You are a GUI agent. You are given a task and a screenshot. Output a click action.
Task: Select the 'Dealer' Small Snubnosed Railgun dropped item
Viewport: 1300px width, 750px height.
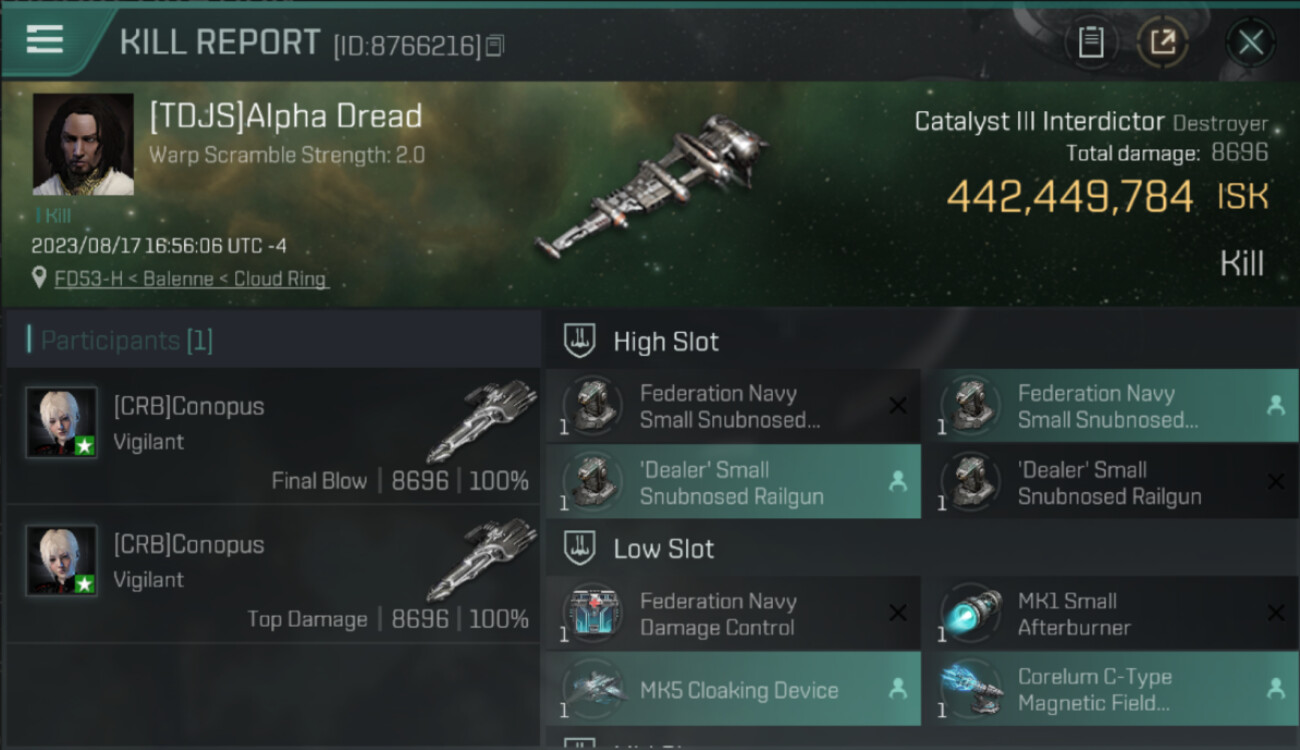[733, 482]
